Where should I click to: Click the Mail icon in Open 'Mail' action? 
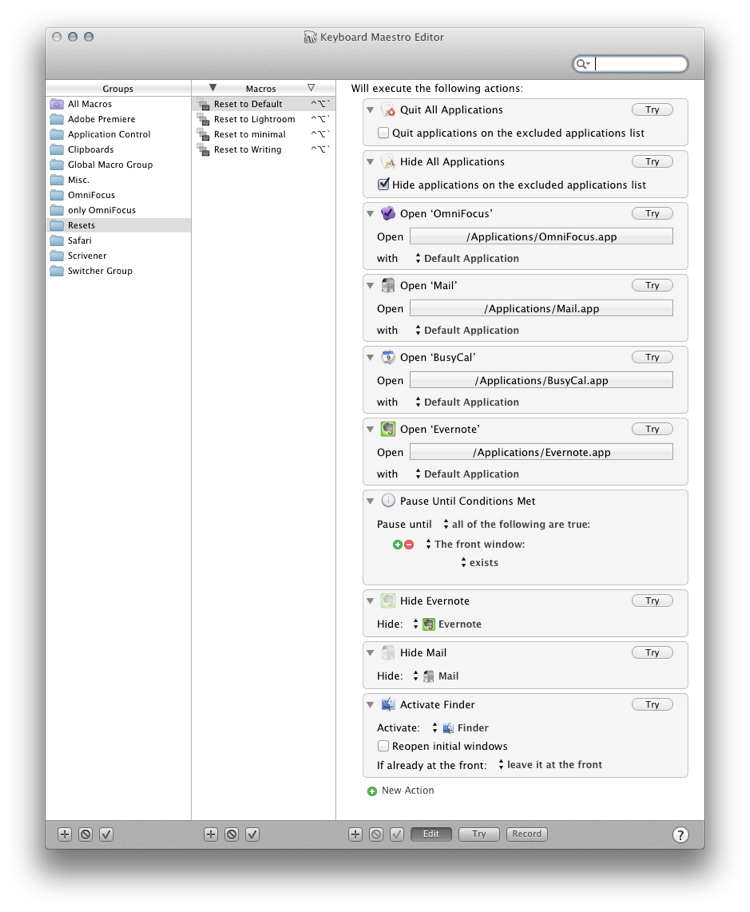(388, 285)
